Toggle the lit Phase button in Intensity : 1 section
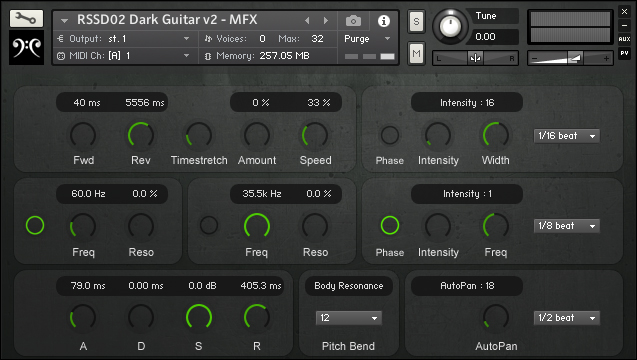This screenshot has height=360, width=637. [x=390, y=225]
